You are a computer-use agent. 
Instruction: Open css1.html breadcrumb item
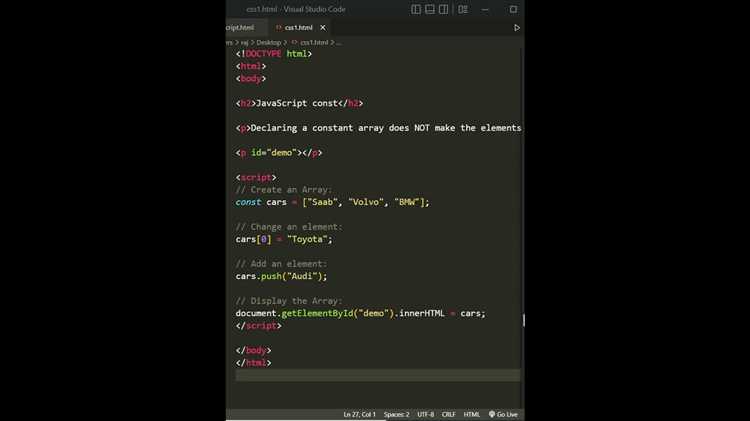tap(314, 43)
